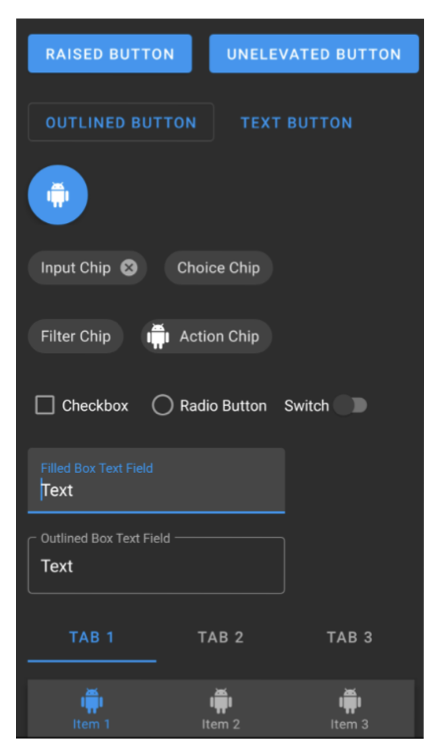
Task: Select the Radio Button circle
Action: click(x=163, y=405)
